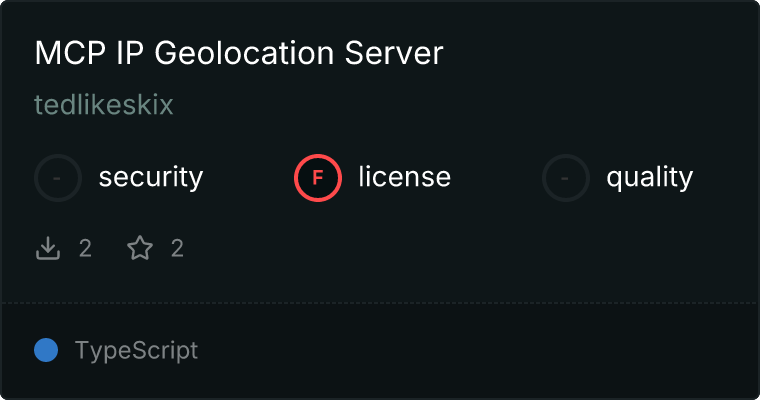Screen dimensions: 760x400
Task: Click blank space right of the server title
Action: [600, 54]
